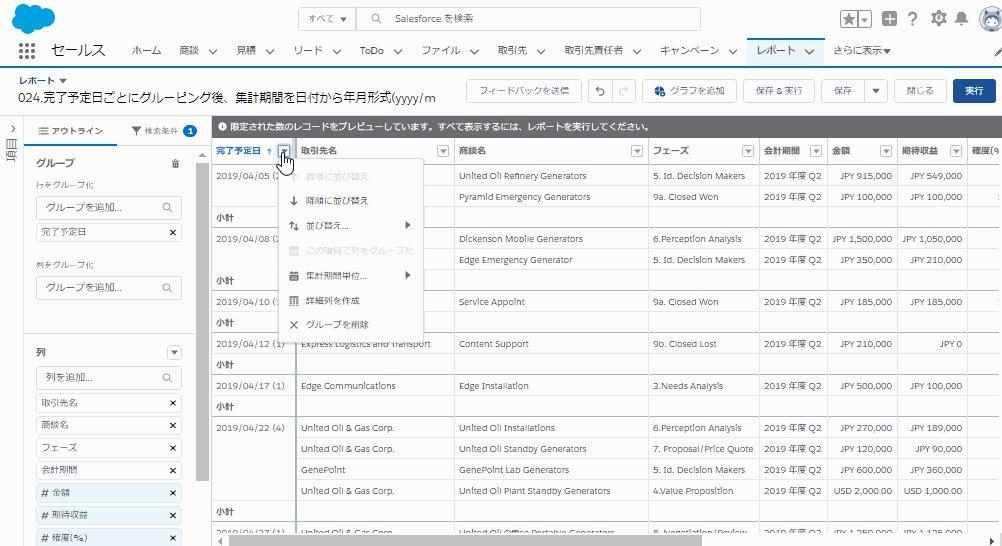This screenshot has width=1002, height=546.
Task: Click the report table horizontal scrollbar
Action: [465, 541]
